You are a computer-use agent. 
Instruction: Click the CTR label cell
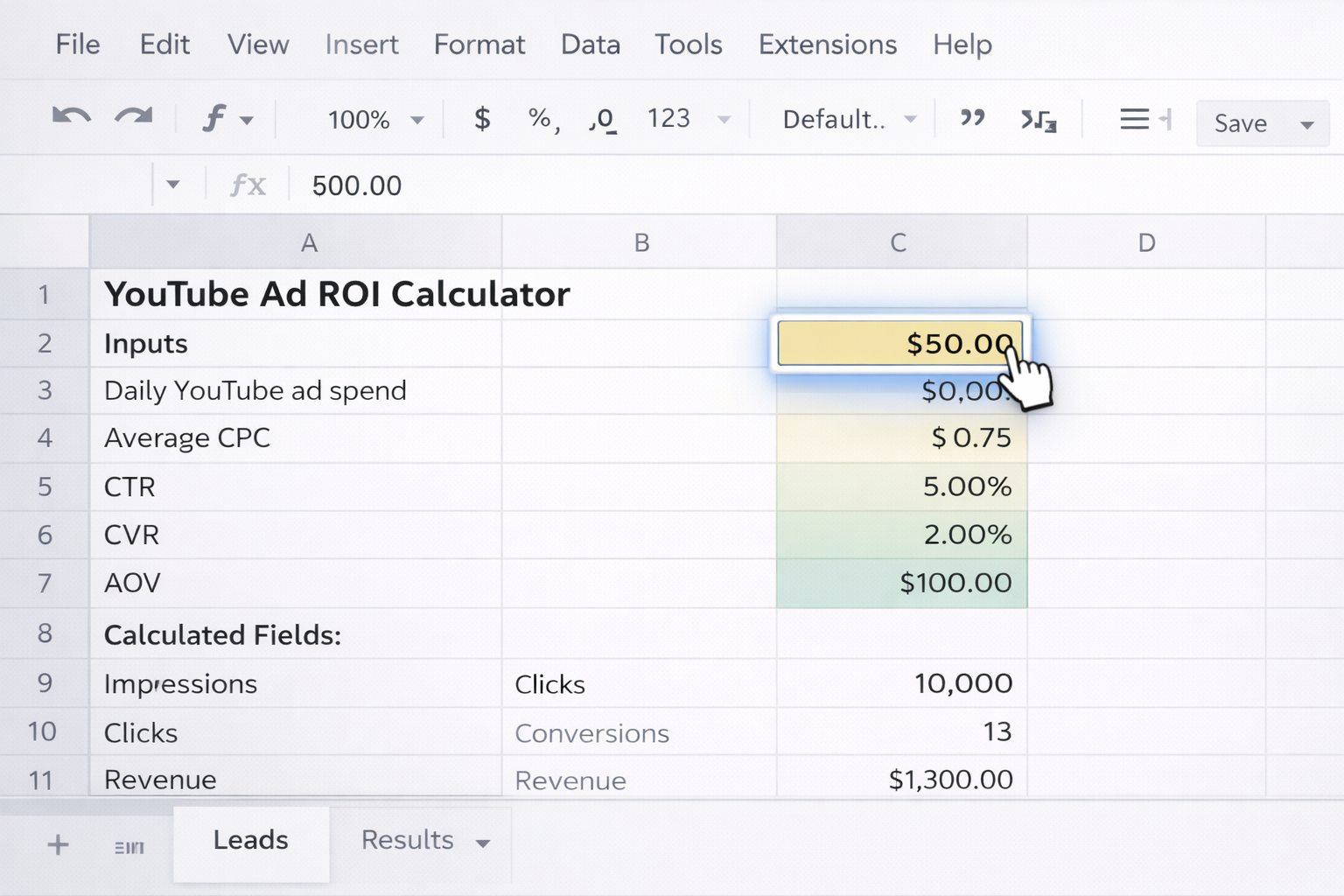pyautogui.click(x=296, y=486)
